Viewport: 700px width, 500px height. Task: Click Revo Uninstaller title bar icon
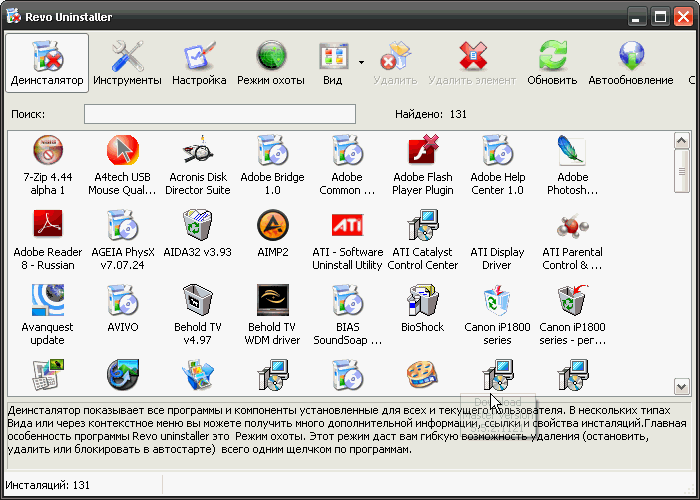click(x=13, y=17)
